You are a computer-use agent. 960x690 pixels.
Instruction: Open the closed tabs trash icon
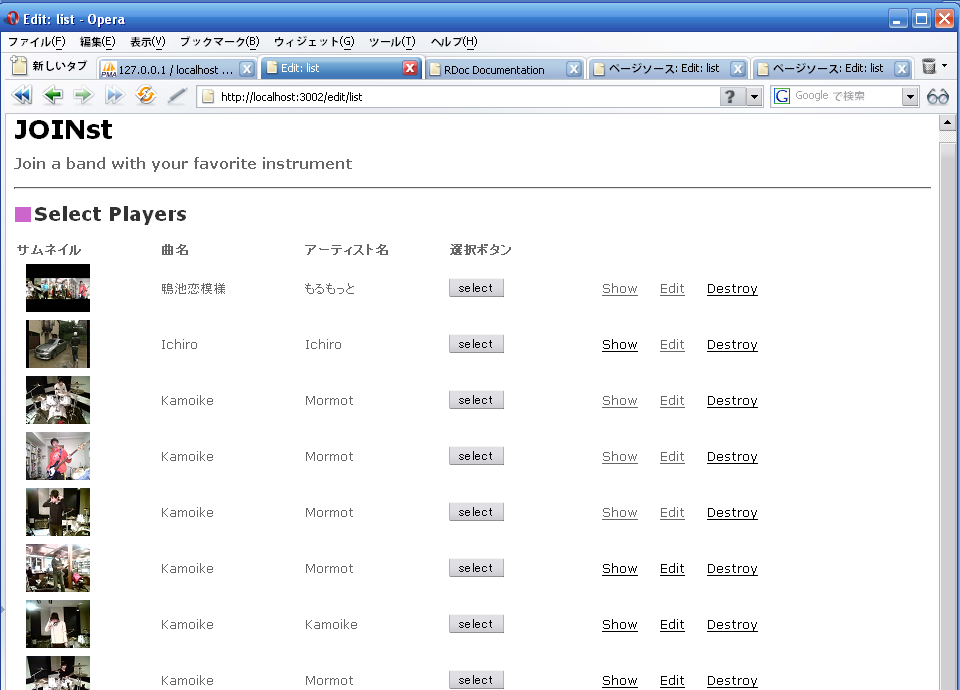click(x=930, y=68)
